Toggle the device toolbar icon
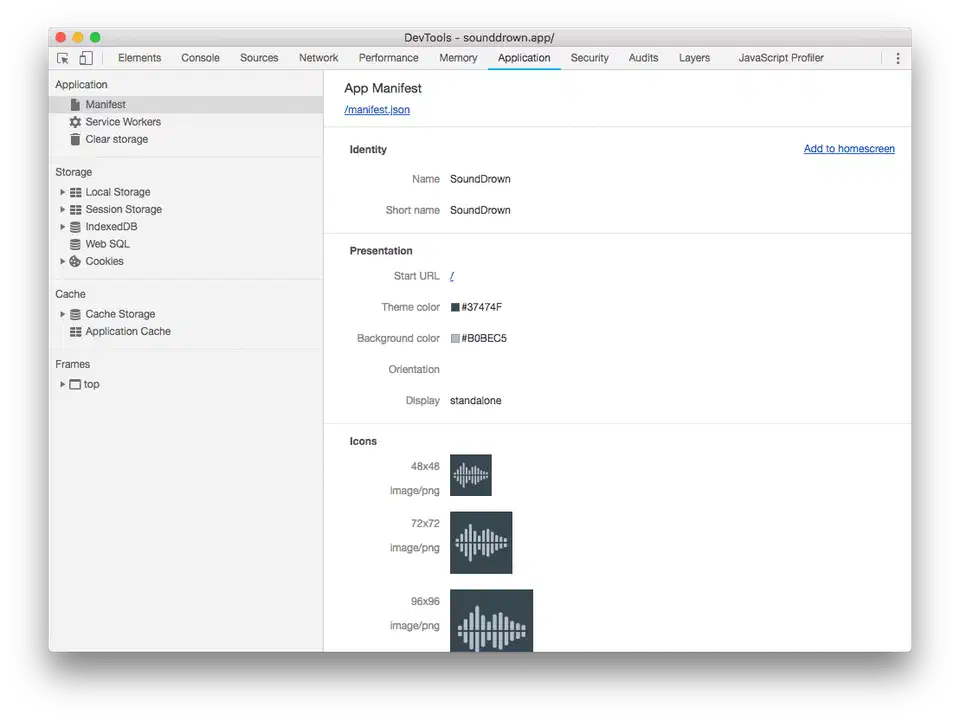The image size is (960, 721). pyautogui.click(x=85, y=58)
